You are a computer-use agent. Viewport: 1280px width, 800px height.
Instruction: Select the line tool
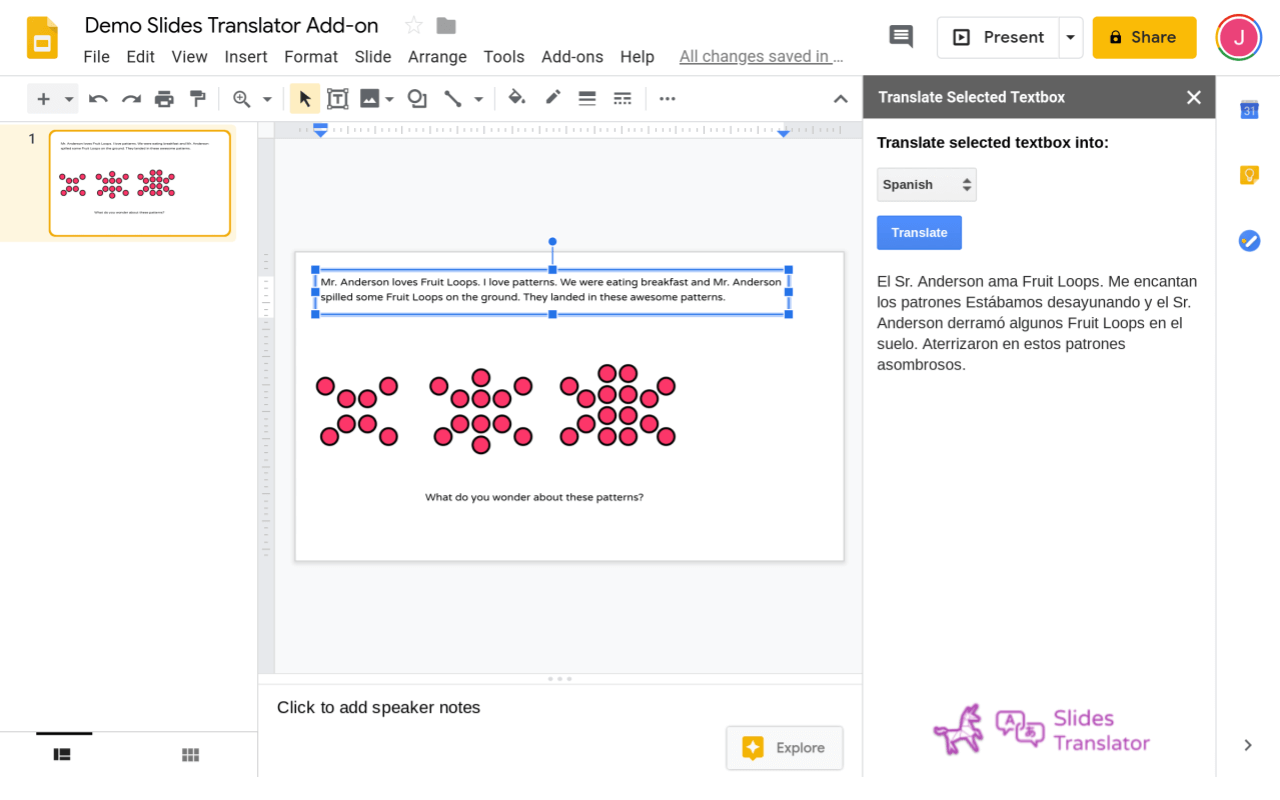[453, 98]
